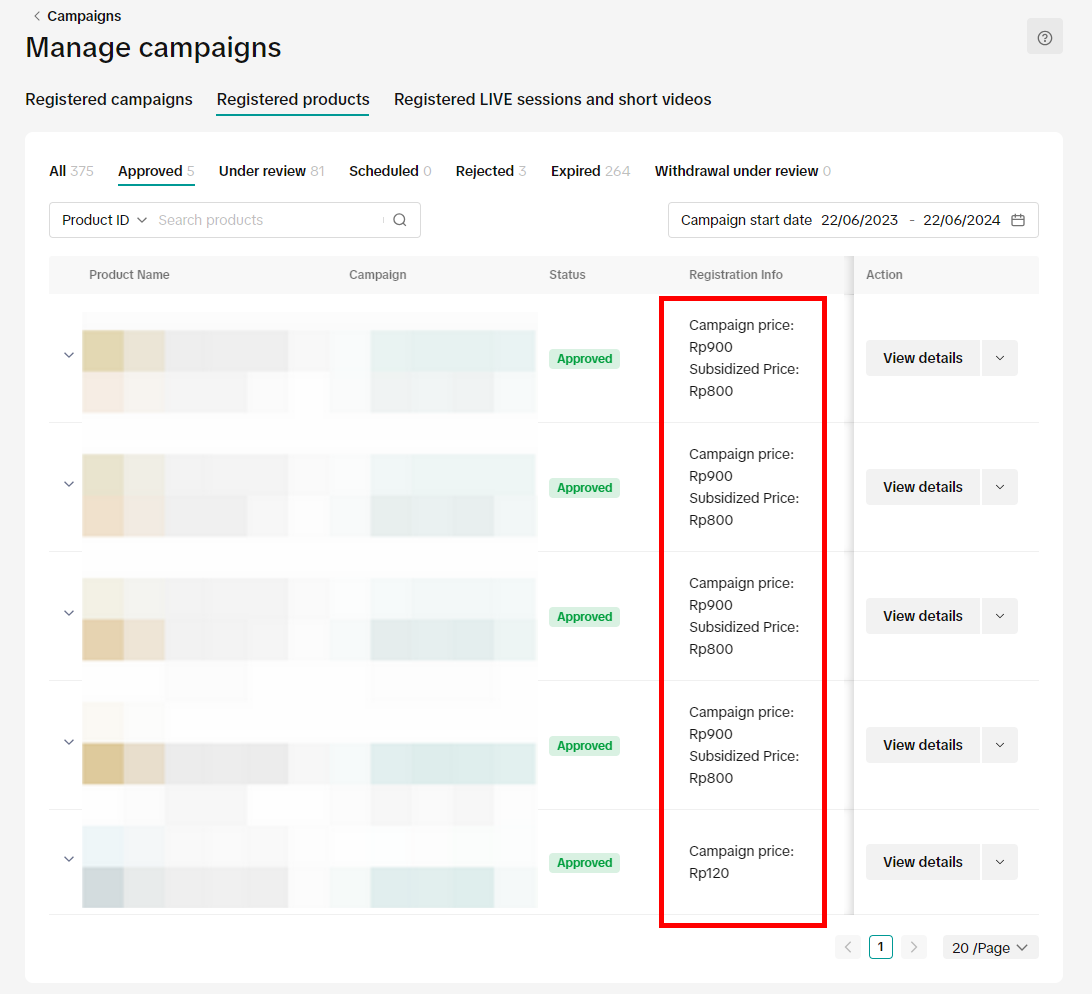
Task: Select the Rejected status filter
Action: coord(490,171)
